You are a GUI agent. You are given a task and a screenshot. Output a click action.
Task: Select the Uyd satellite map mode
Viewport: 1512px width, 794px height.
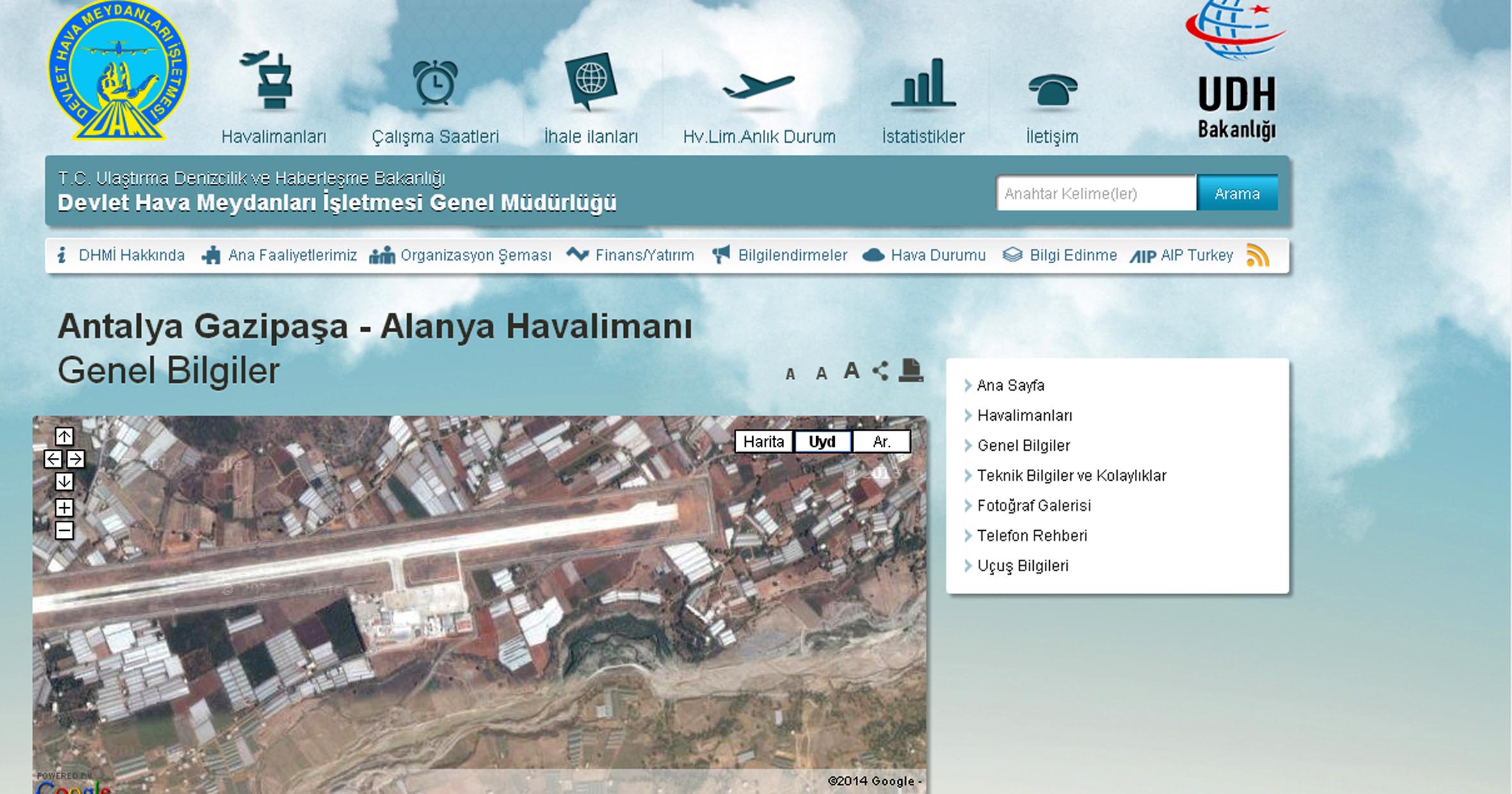click(x=822, y=442)
